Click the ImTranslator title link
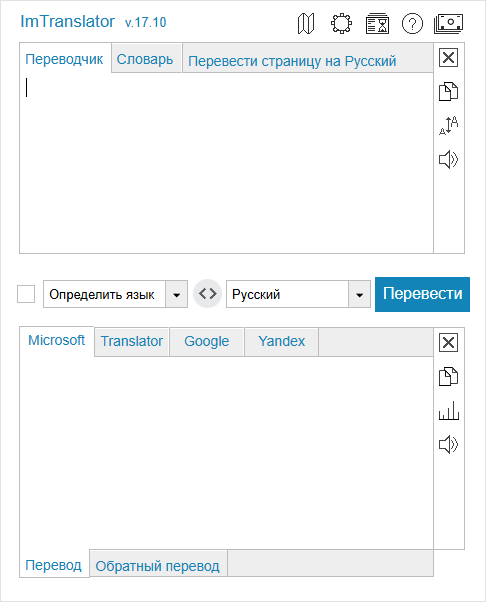486x602 pixels. pyautogui.click(x=68, y=22)
